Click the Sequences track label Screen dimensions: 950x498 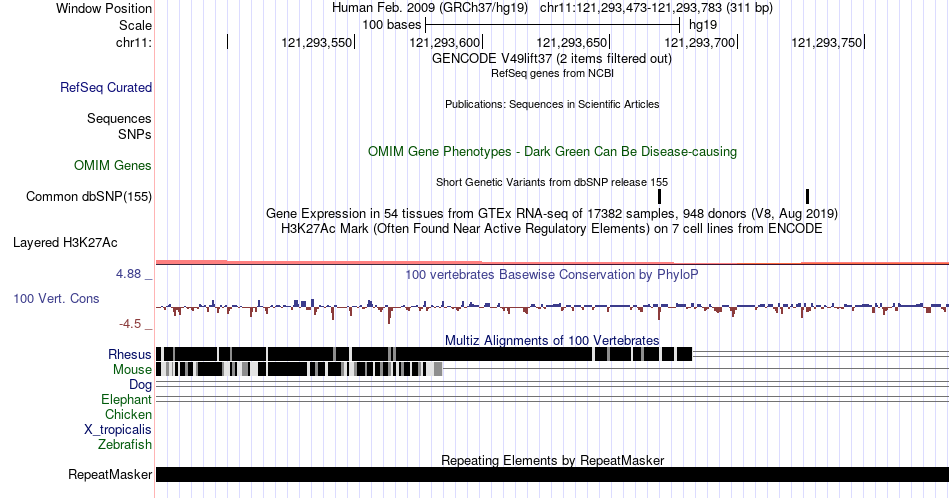[x=119, y=118]
